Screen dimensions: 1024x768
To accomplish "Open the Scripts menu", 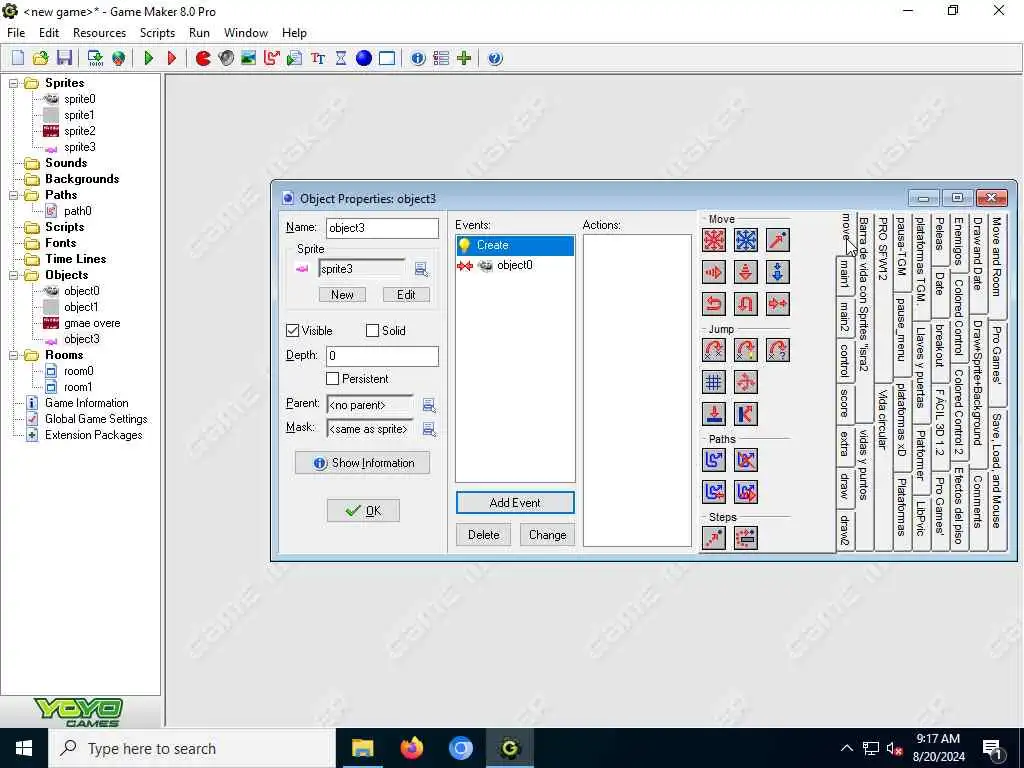I will click(x=157, y=33).
